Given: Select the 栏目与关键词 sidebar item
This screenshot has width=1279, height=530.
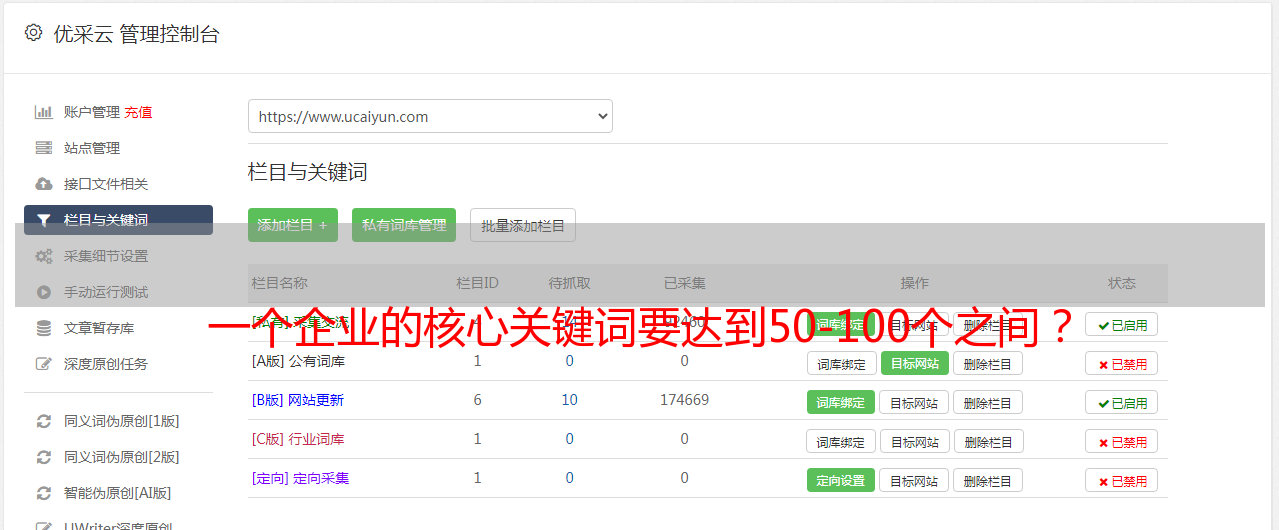Looking at the screenshot, I should pos(118,220).
